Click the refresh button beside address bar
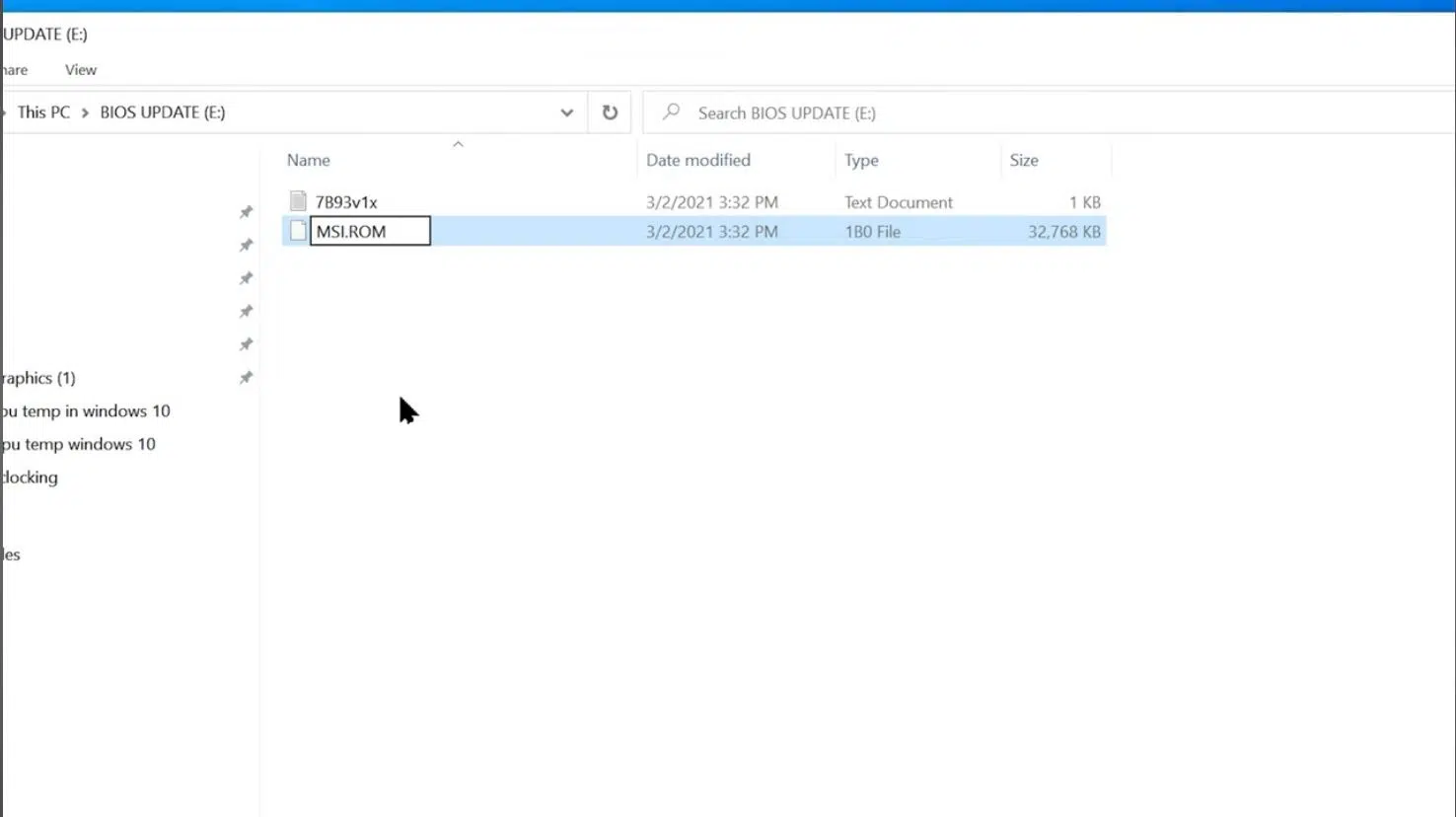The width and height of the screenshot is (1456, 817). pos(610,112)
